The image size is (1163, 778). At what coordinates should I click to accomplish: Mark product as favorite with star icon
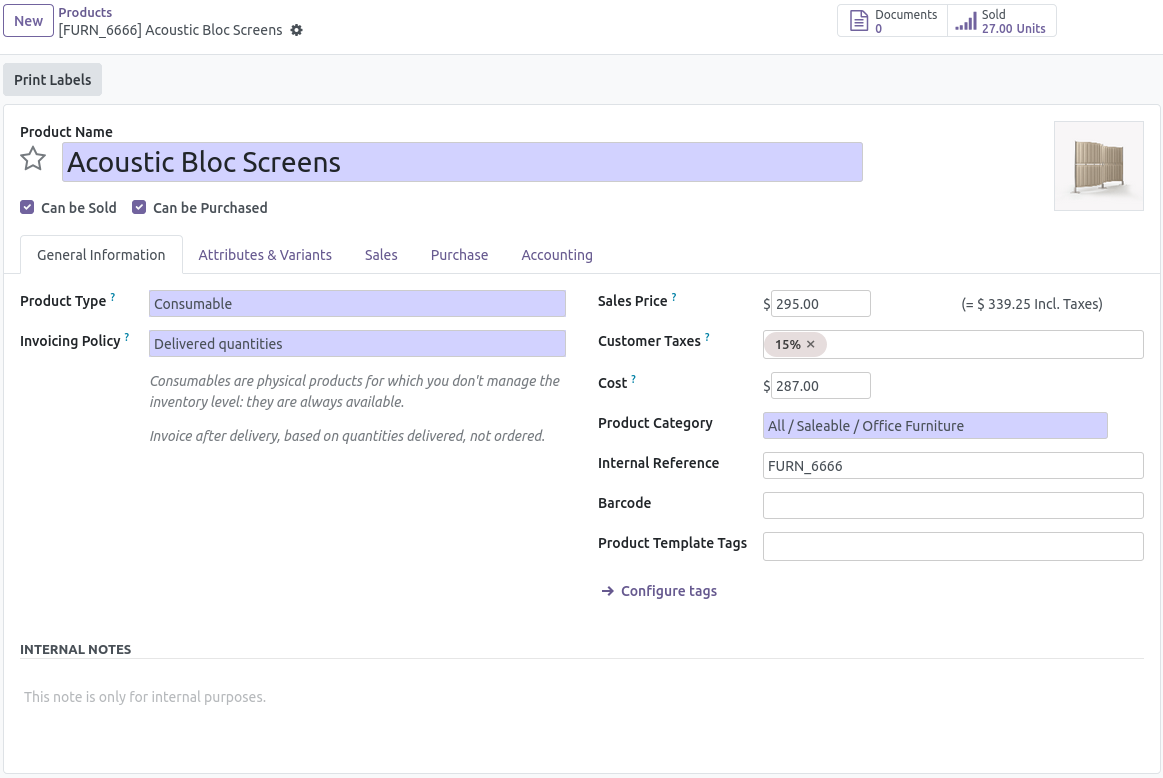[33, 159]
